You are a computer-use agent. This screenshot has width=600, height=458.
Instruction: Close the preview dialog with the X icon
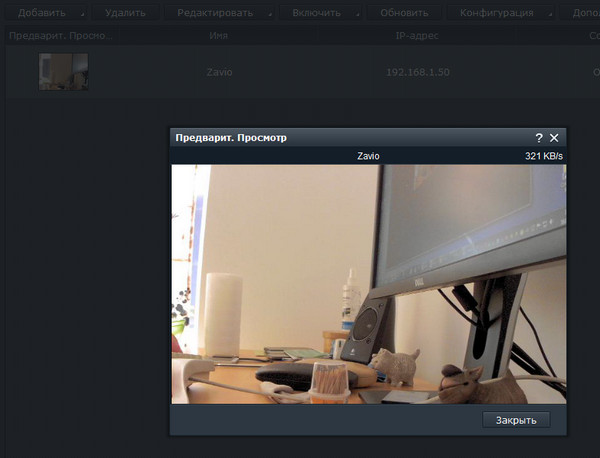coord(555,138)
